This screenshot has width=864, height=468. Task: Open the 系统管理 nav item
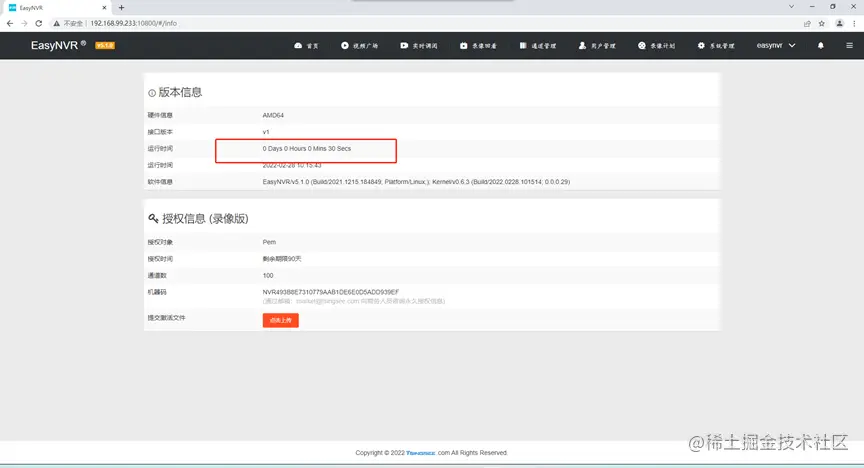click(716, 46)
